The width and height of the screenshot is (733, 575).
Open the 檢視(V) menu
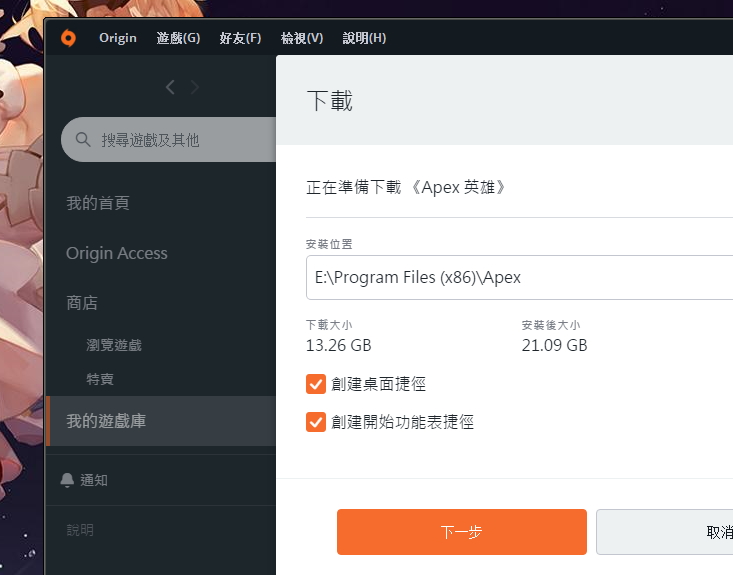[302, 38]
